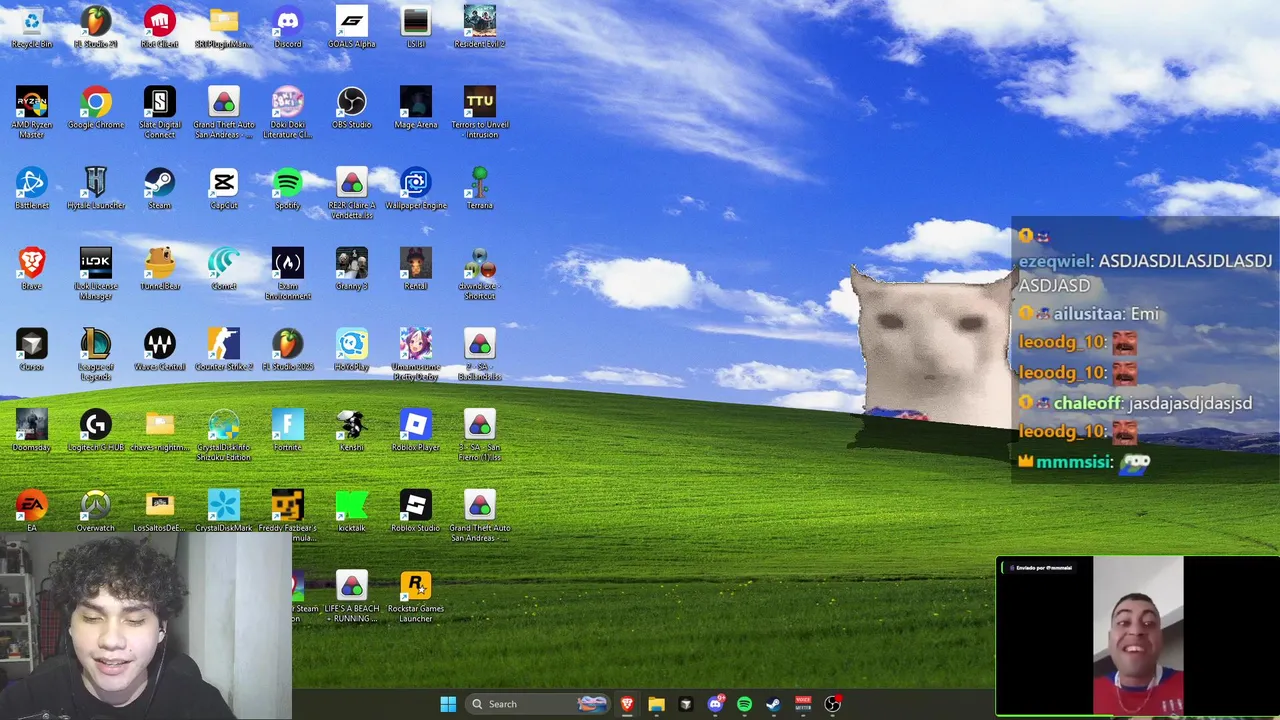Open CrystalDiskMark desktop icon
The image size is (1280, 720).
[x=224, y=511]
